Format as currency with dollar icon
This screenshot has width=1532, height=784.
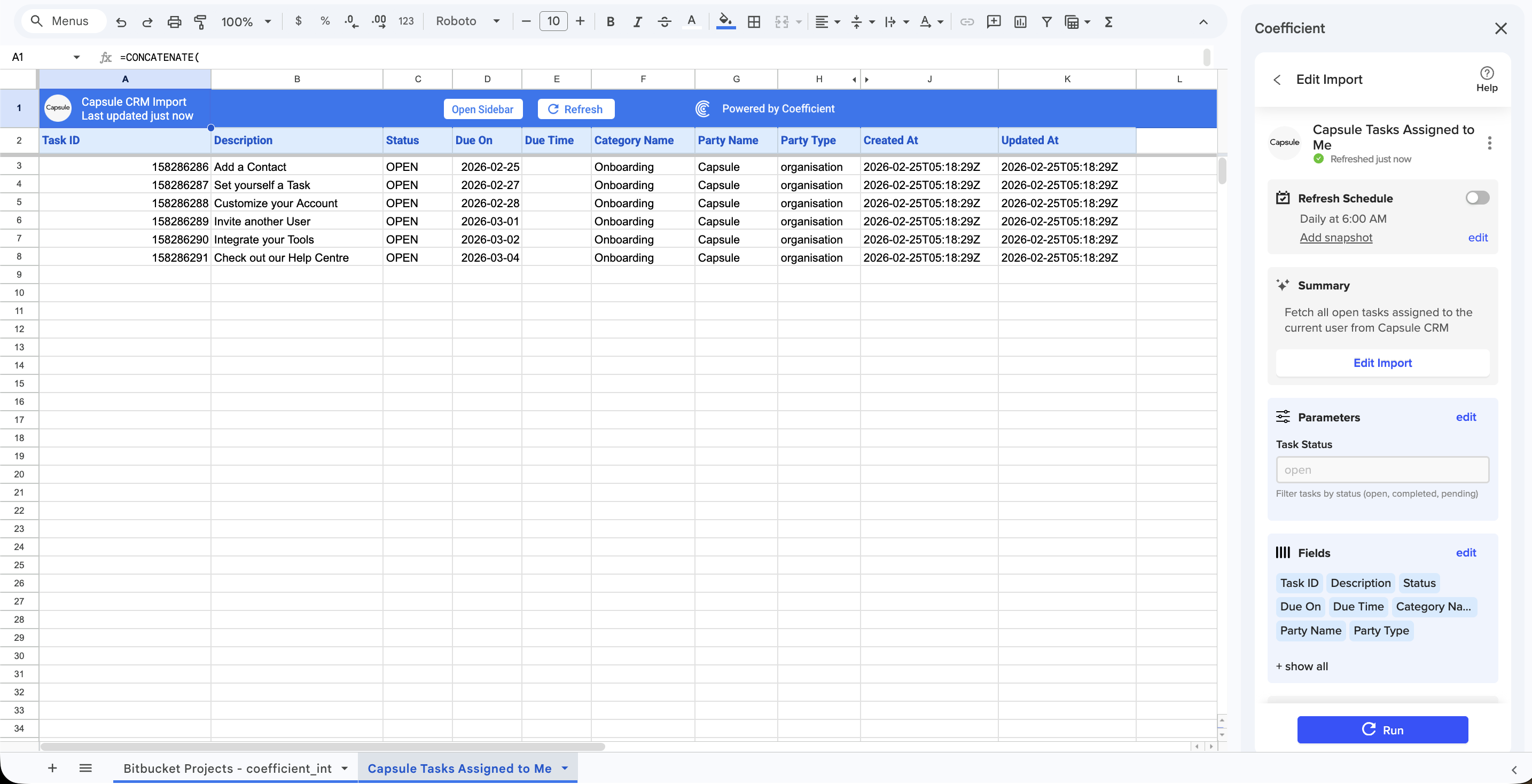299,21
